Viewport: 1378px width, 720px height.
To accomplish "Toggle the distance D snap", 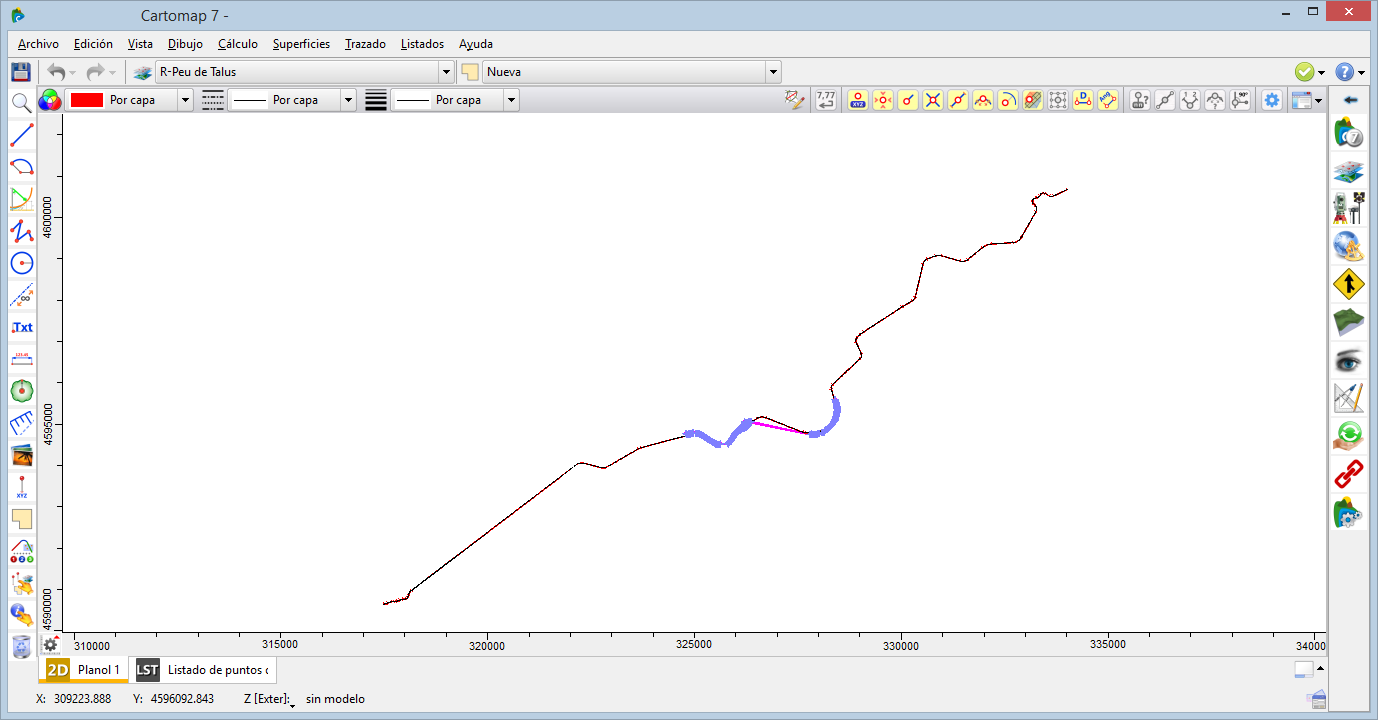I will click(1083, 100).
